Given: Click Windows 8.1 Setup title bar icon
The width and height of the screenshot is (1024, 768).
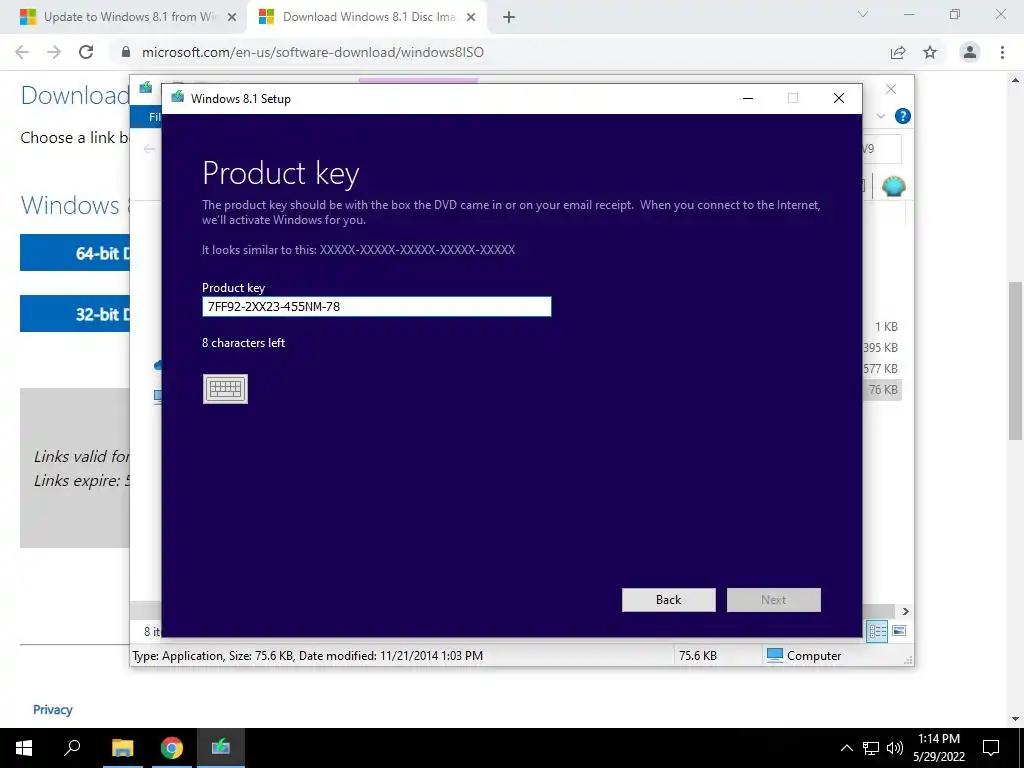Looking at the screenshot, I should click(x=178, y=98).
